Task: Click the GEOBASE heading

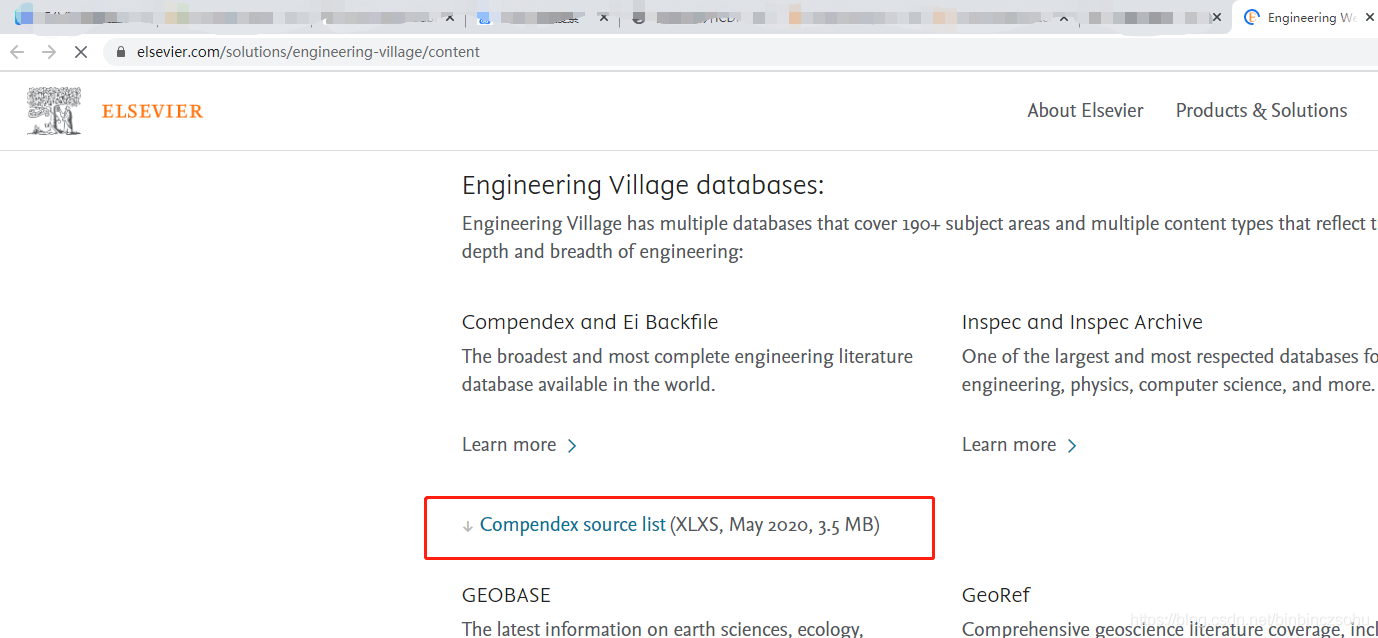Action: coord(506,595)
